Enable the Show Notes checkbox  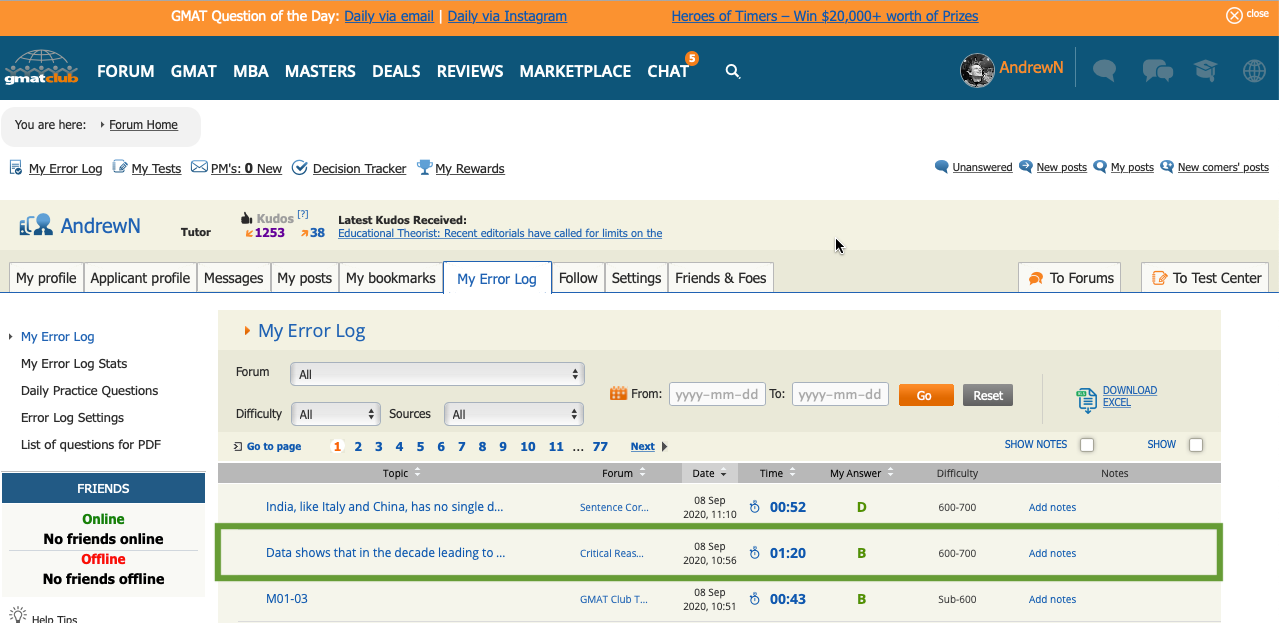(x=1087, y=445)
